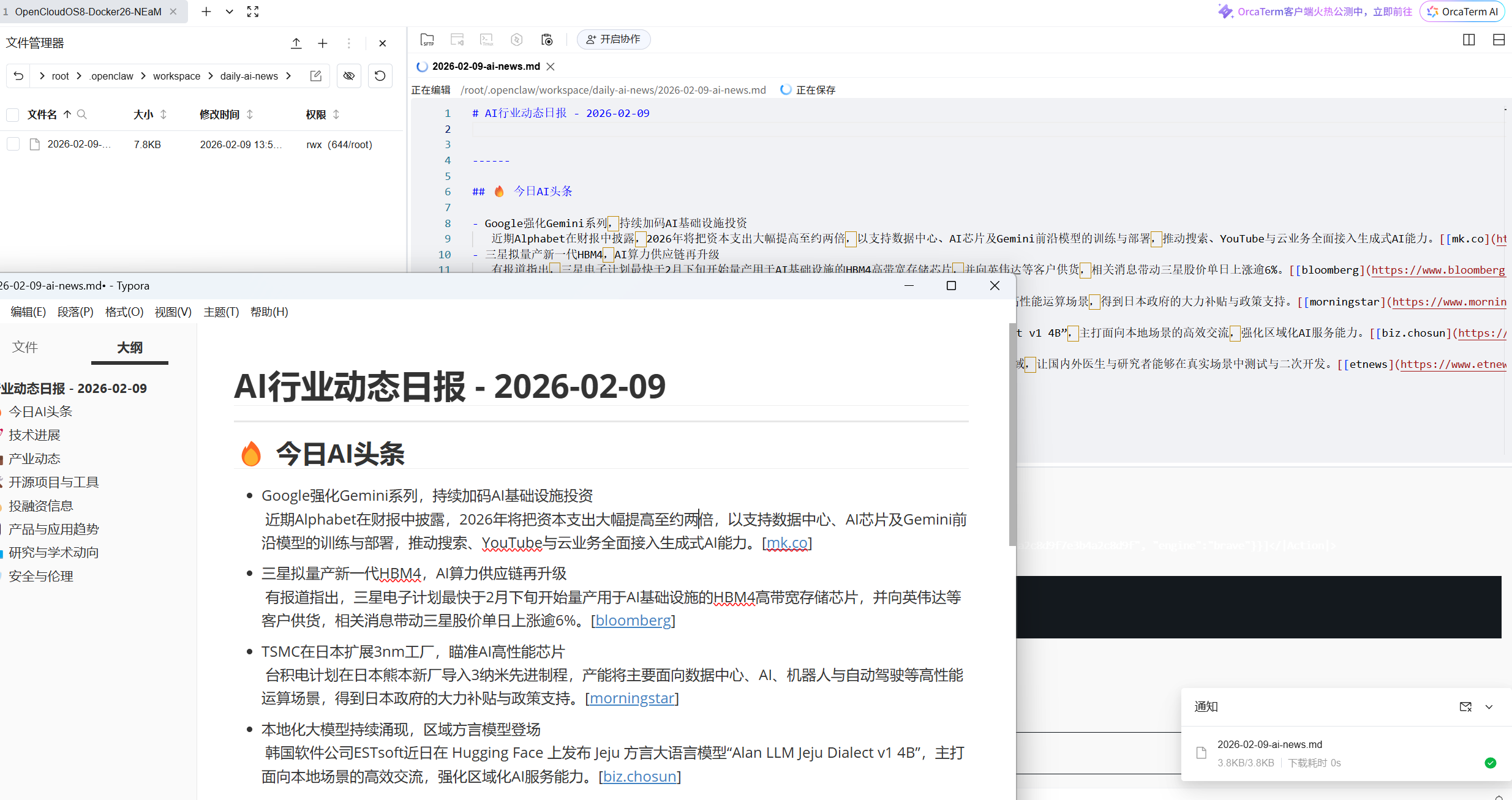
Task: Switch to the 大纲 tab in Typora
Action: 129,347
